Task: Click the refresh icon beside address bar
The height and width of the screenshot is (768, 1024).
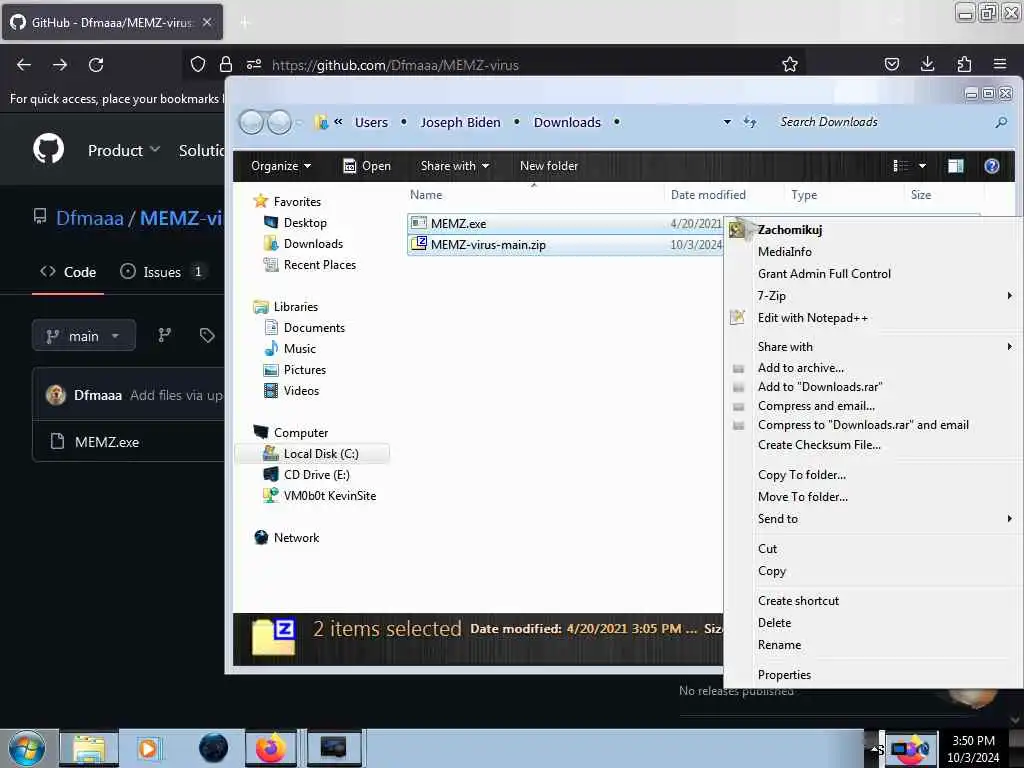Action: pos(750,122)
